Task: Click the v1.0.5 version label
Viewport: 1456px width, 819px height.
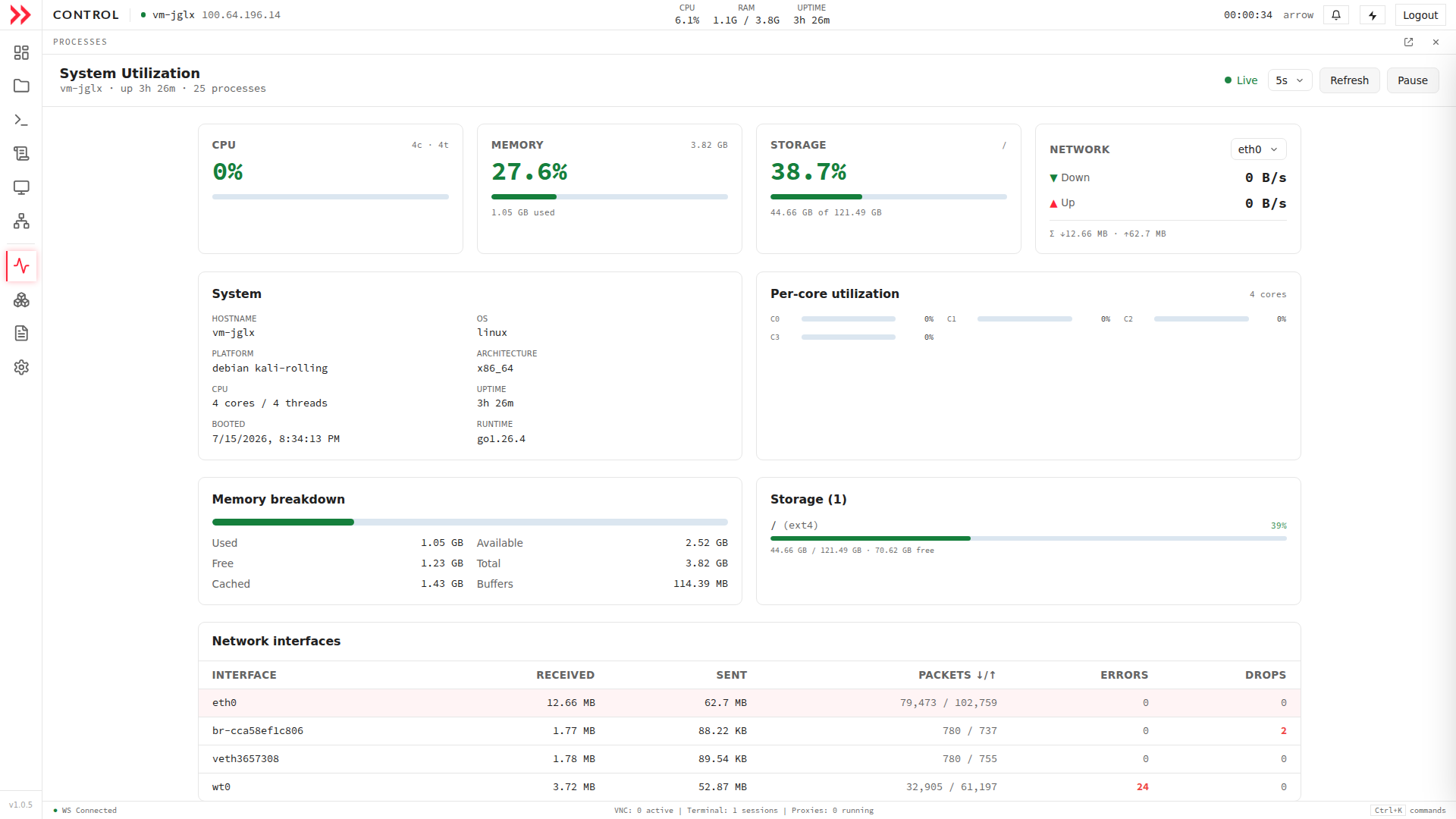Action: tap(20, 805)
